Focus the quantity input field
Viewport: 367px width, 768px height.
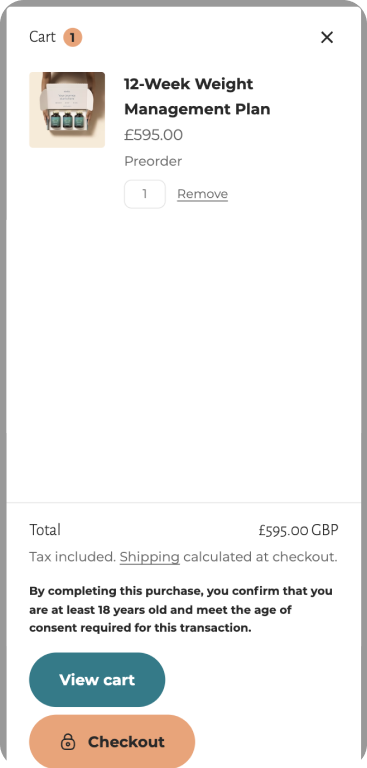(145, 194)
